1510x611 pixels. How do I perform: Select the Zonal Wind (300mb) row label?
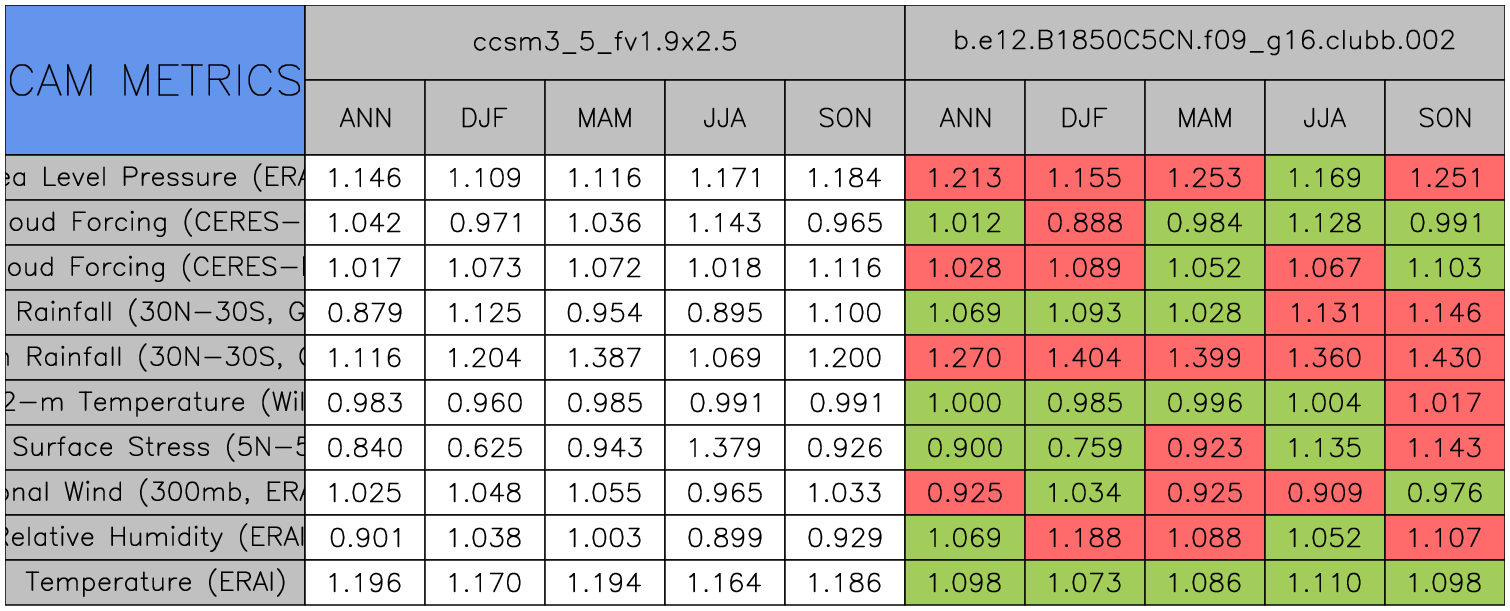coord(154,492)
